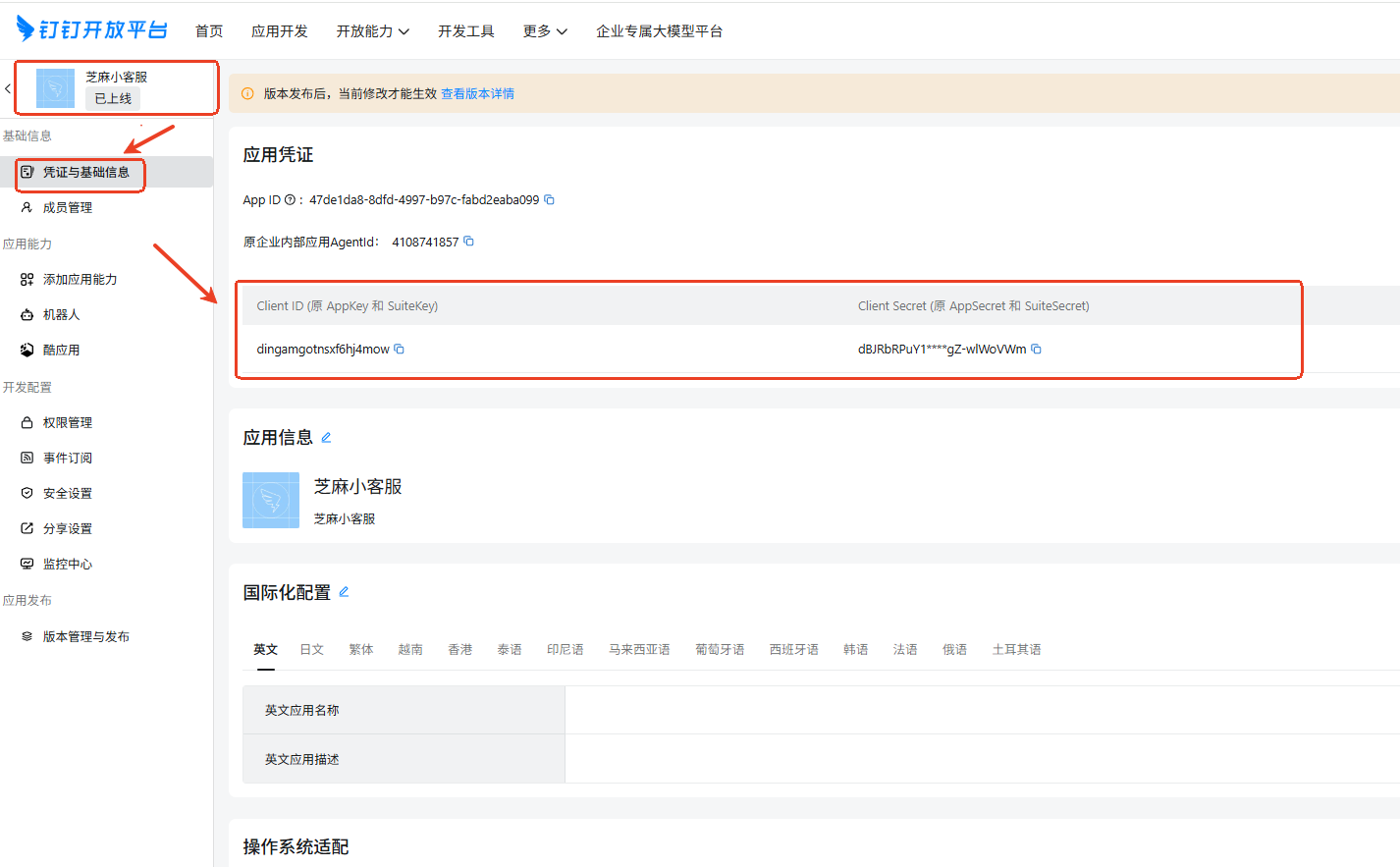Click the 芝麻小客服 app thumbnail in sidebar header
The image size is (1400, 867).
pyautogui.click(x=55, y=88)
